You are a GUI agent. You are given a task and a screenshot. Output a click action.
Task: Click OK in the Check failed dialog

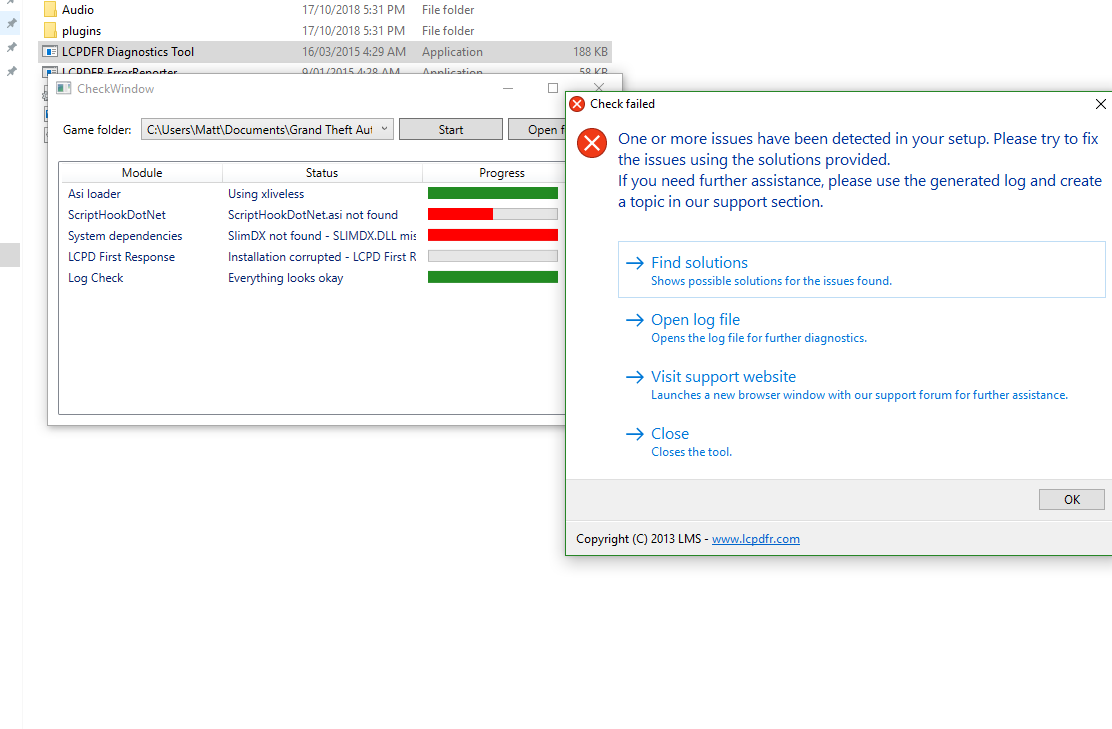1072,499
